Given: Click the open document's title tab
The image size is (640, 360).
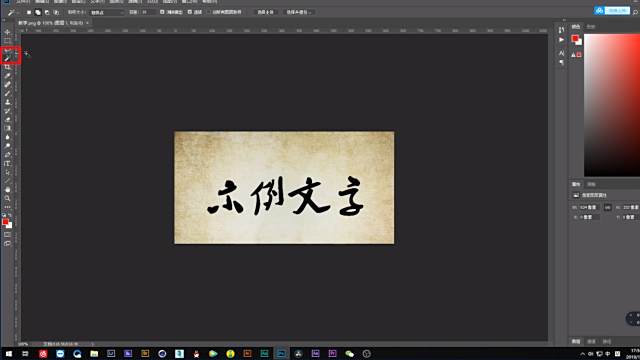Looking at the screenshot, I should click(51, 23).
